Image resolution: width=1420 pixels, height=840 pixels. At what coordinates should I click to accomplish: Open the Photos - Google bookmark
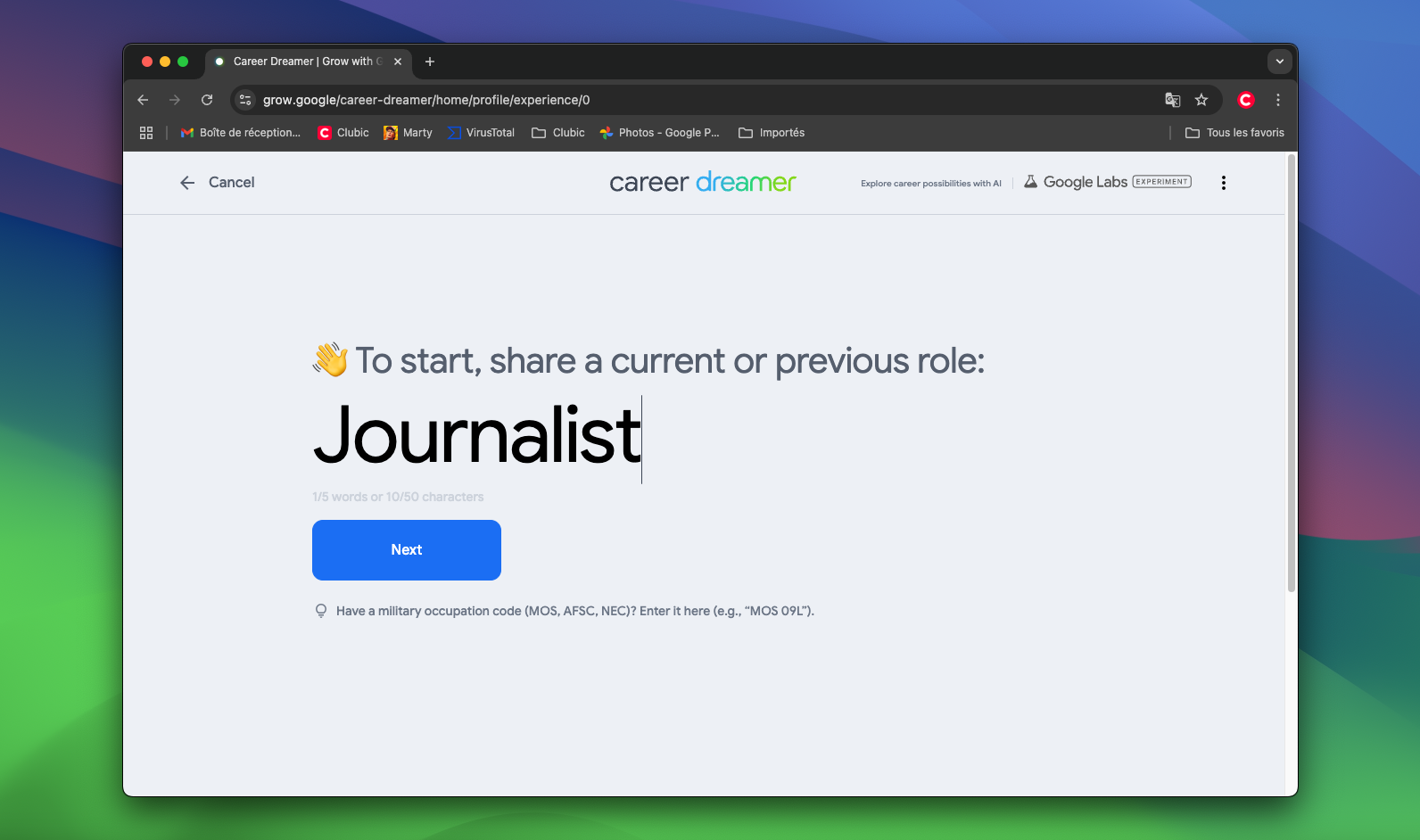[x=660, y=133]
